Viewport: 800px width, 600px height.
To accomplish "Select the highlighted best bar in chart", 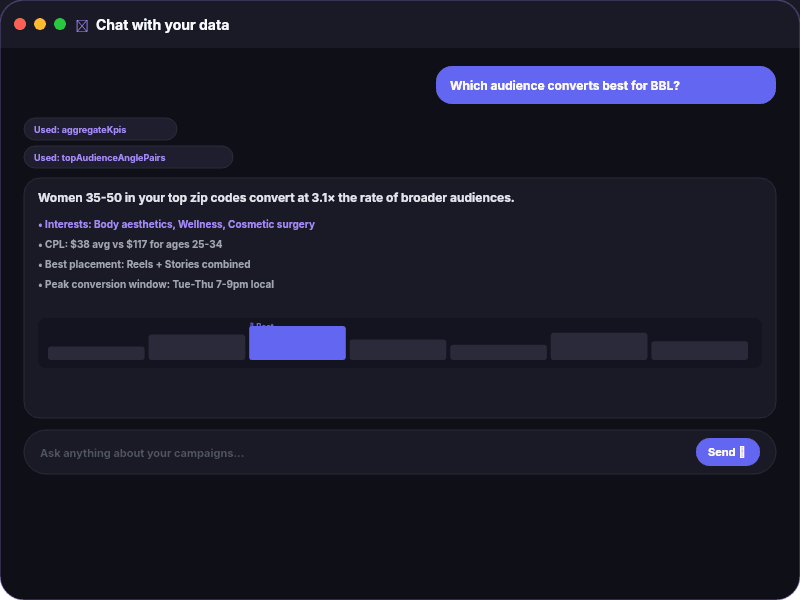I will (297, 343).
